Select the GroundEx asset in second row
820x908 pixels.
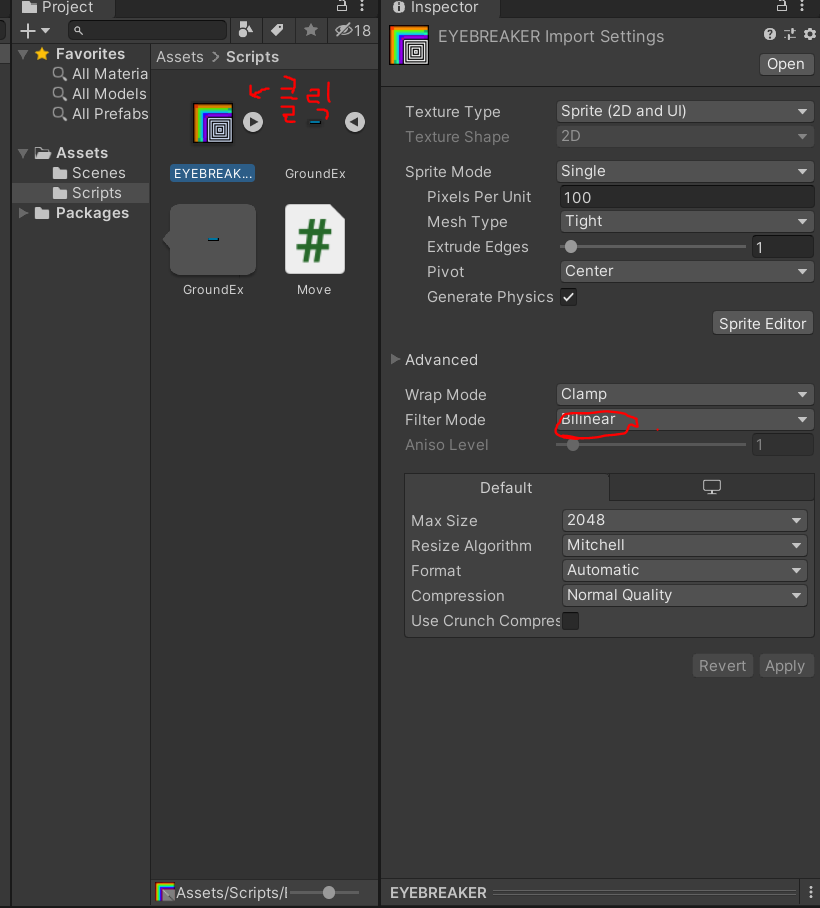tap(213, 239)
